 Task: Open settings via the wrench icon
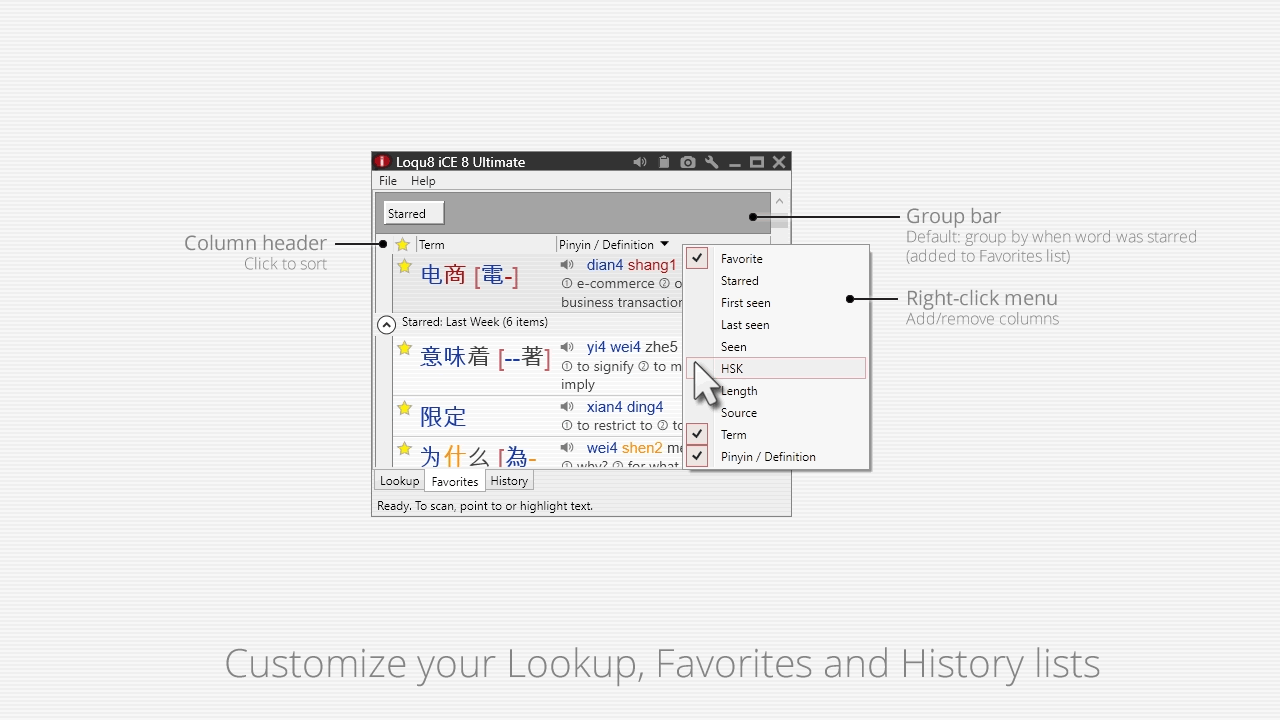click(x=712, y=162)
